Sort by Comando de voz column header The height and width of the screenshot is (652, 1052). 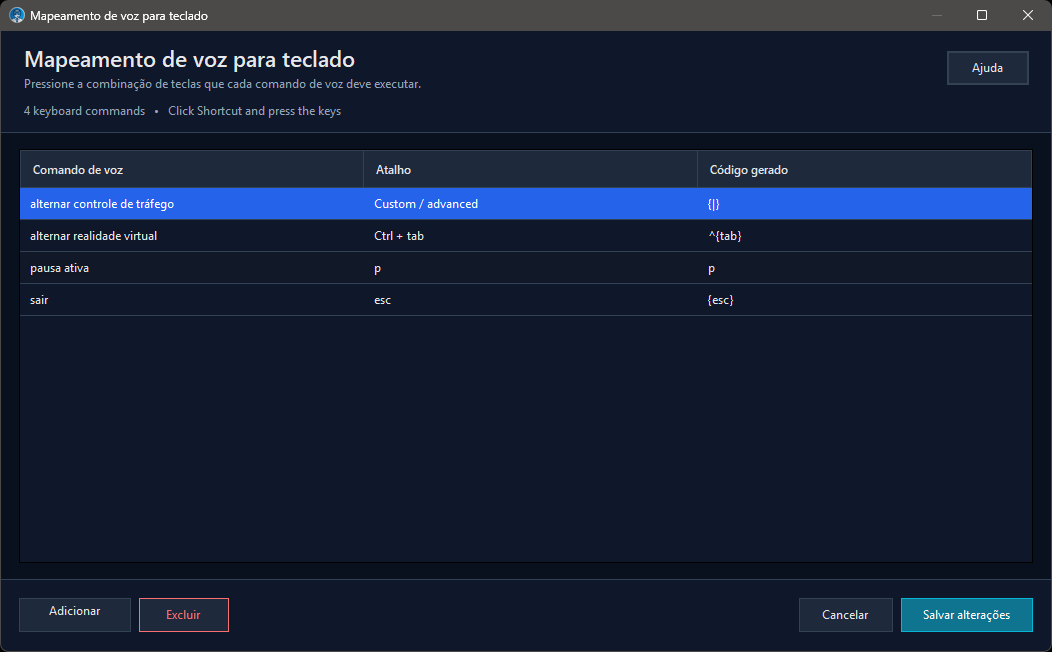pos(192,170)
